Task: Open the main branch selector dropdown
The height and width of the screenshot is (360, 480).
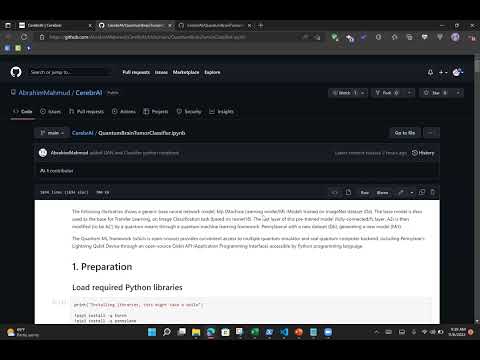Action: point(52,133)
